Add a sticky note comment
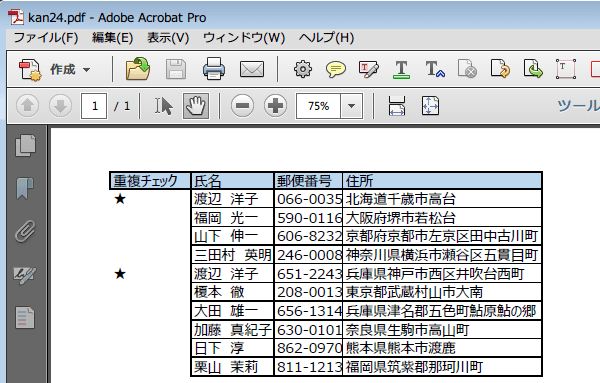Viewport: 600px width, 383px height. (336, 70)
